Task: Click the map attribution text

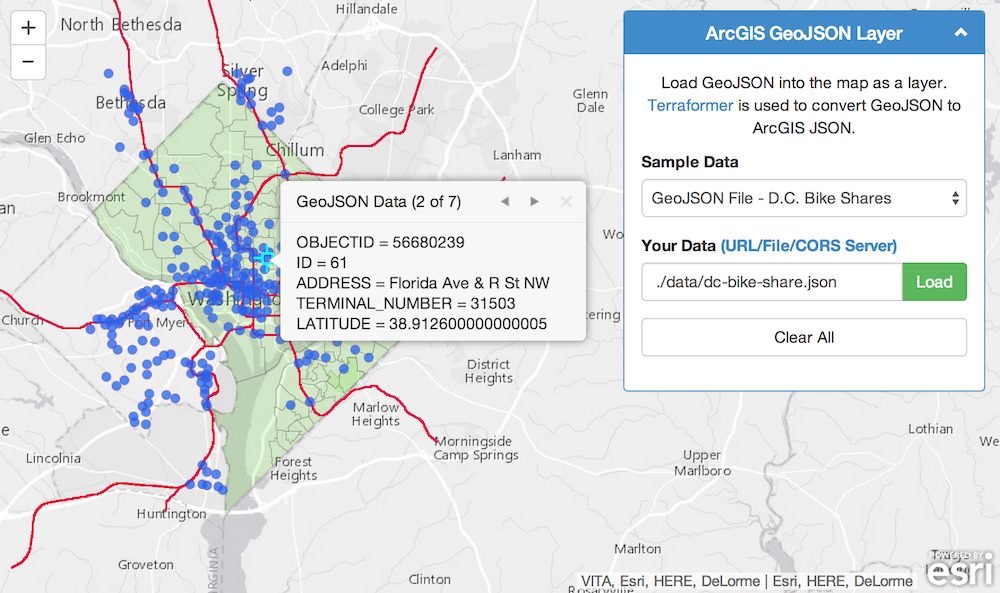Action: pos(747,581)
